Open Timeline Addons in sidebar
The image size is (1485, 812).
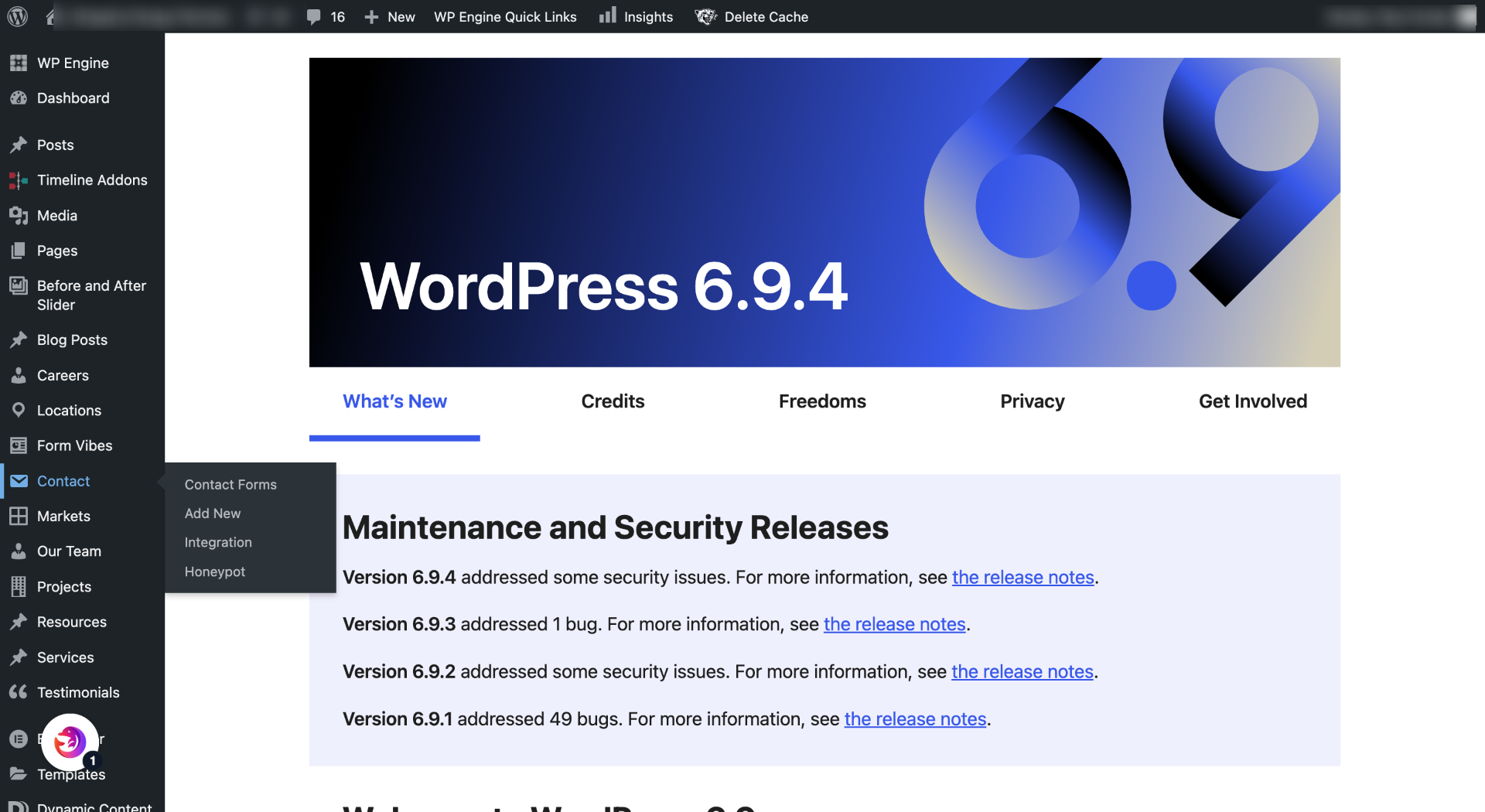92,180
